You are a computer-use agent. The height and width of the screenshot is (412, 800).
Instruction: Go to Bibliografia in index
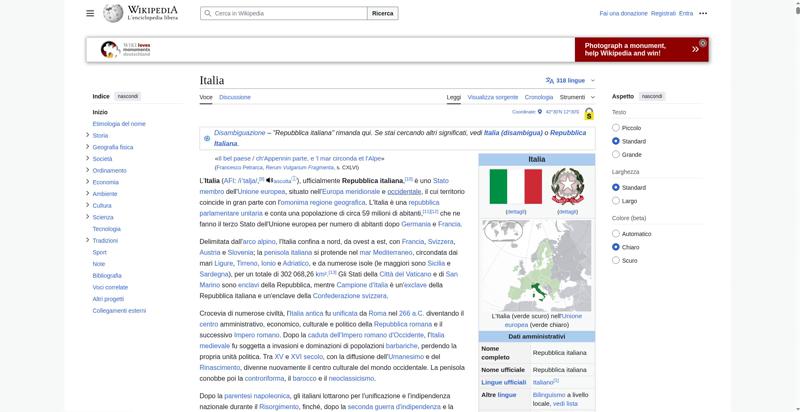coord(107,275)
